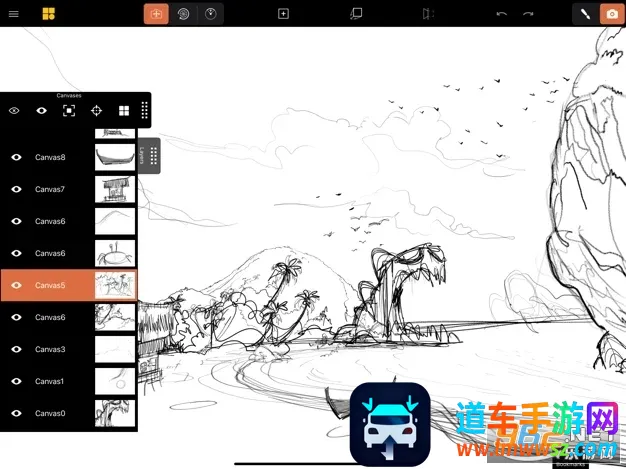Add a new canvas with plus icon
This screenshot has width=626, height=469.
click(283, 14)
